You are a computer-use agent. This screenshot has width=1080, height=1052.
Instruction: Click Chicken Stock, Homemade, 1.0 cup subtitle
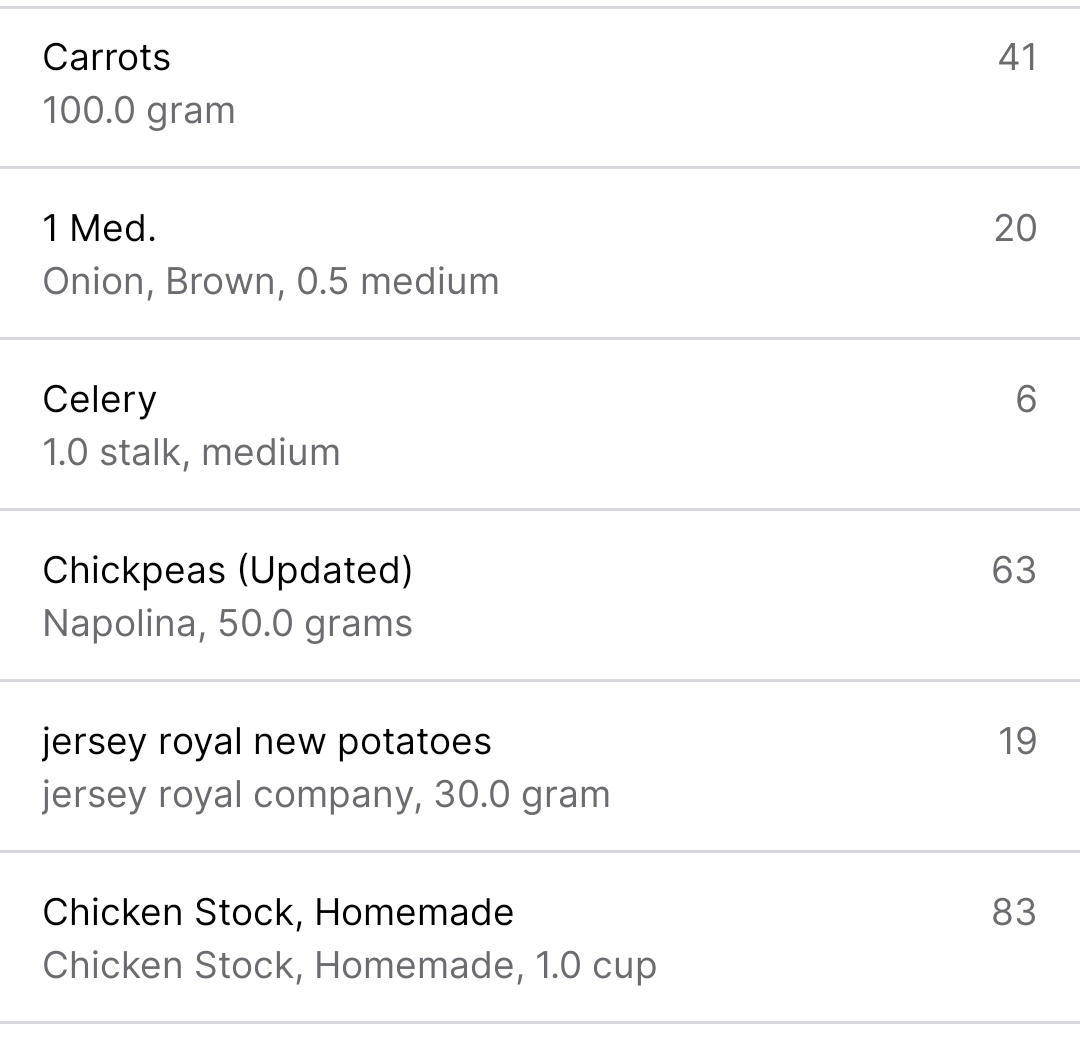point(349,966)
